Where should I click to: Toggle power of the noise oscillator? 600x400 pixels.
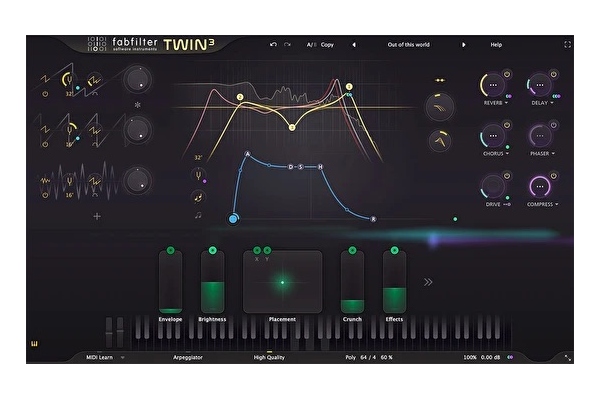coord(45,195)
